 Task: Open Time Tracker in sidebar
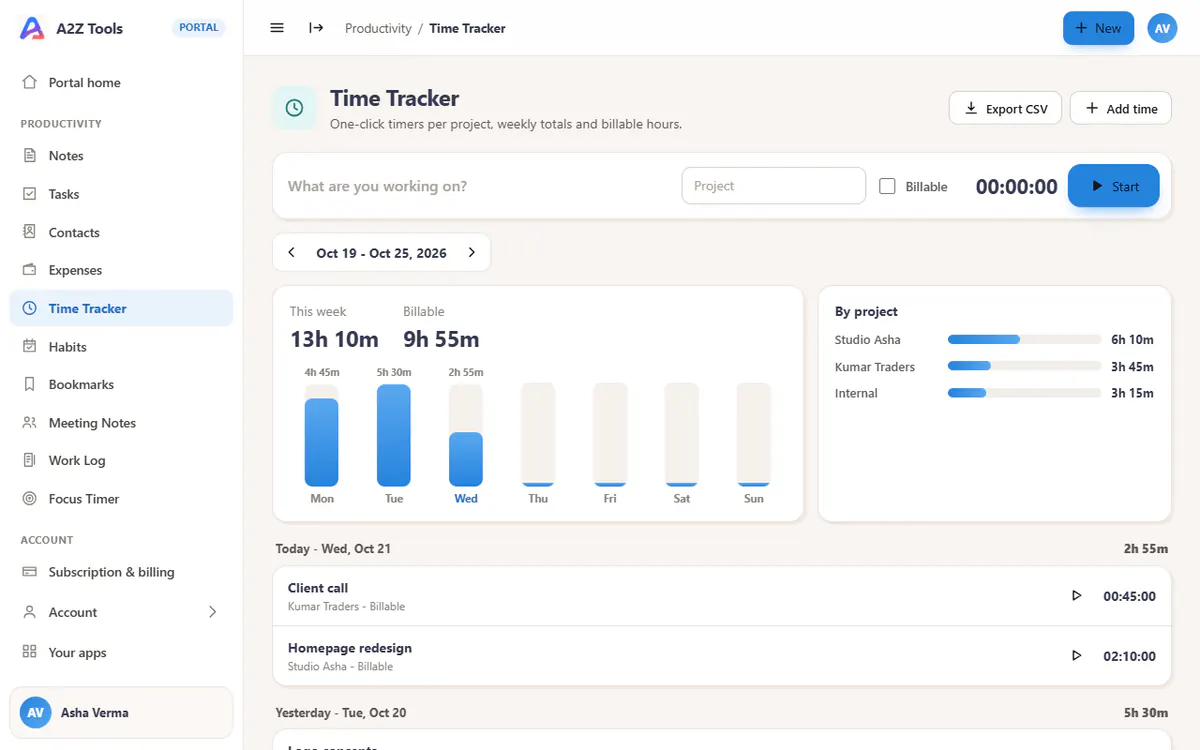click(x=121, y=308)
